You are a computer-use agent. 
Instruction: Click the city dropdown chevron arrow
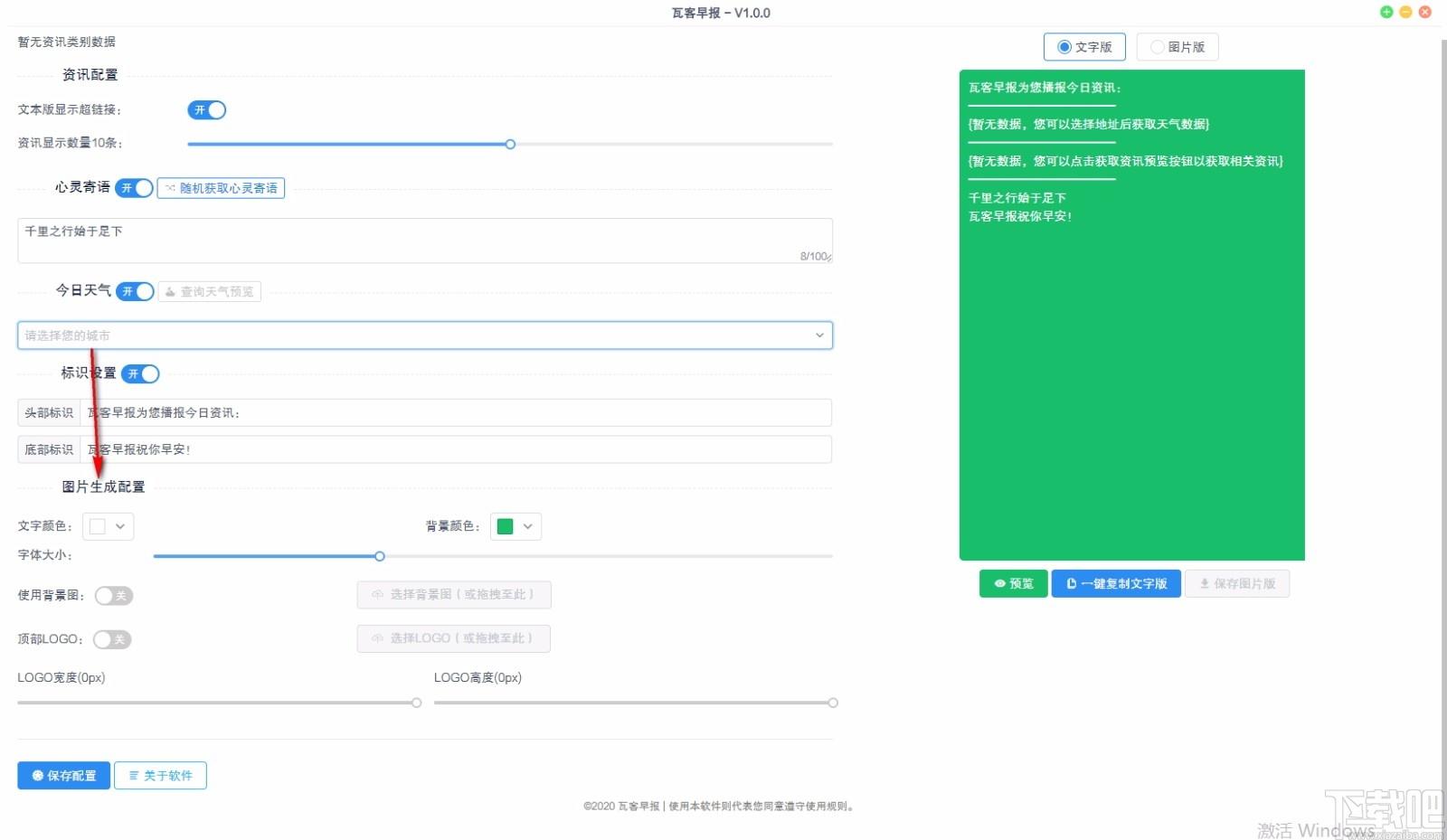(819, 335)
